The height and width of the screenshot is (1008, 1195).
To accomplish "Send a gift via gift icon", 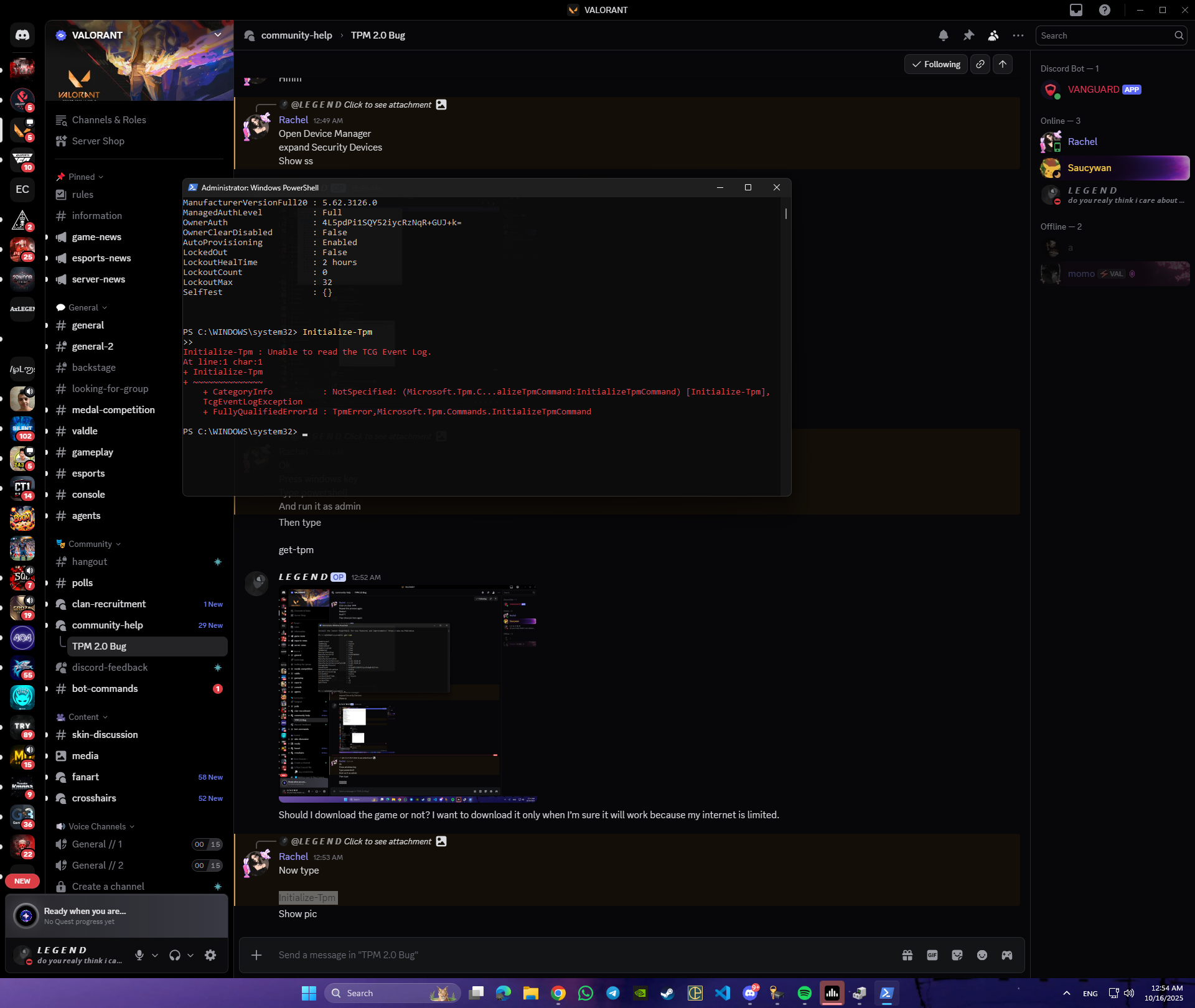I will 907,955.
